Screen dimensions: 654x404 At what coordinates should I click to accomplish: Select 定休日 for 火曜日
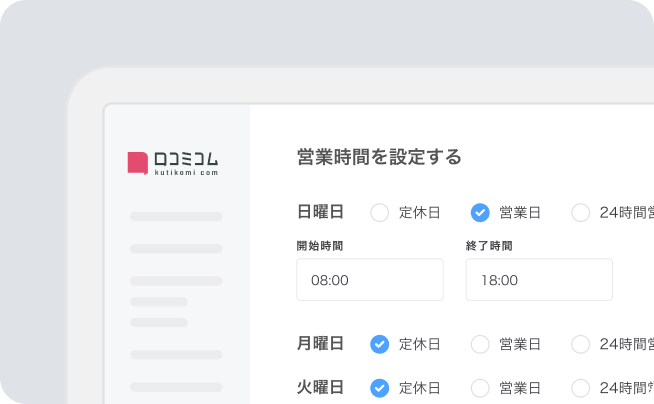pyautogui.click(x=380, y=388)
